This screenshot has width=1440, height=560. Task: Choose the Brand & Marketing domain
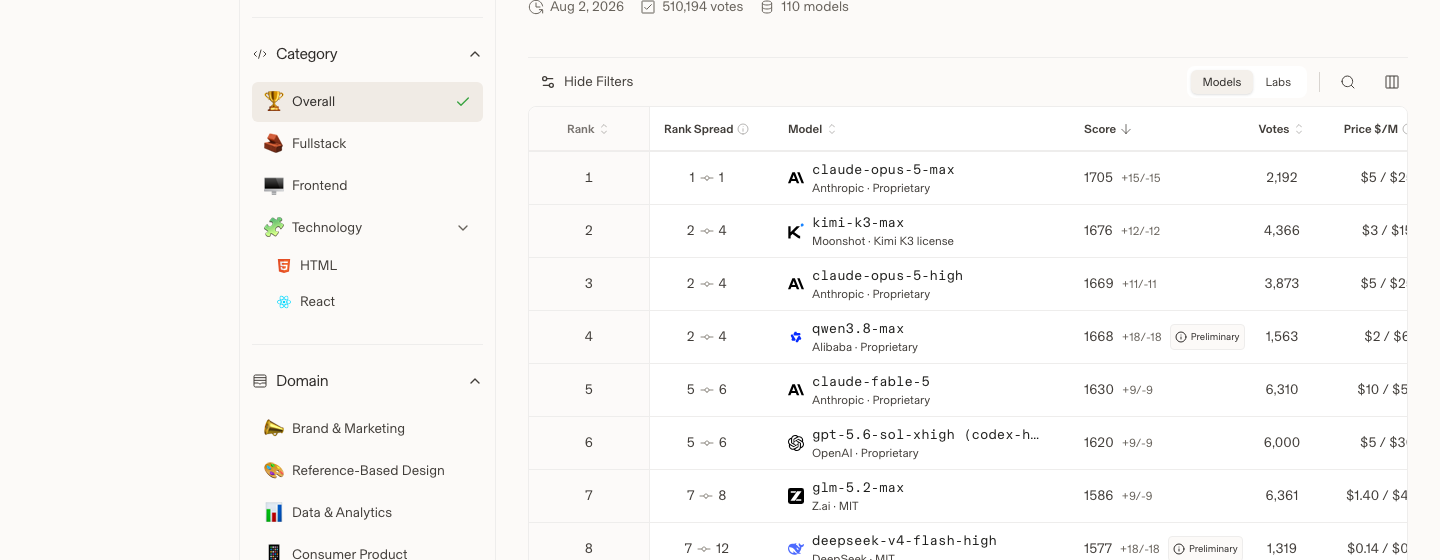point(367,428)
